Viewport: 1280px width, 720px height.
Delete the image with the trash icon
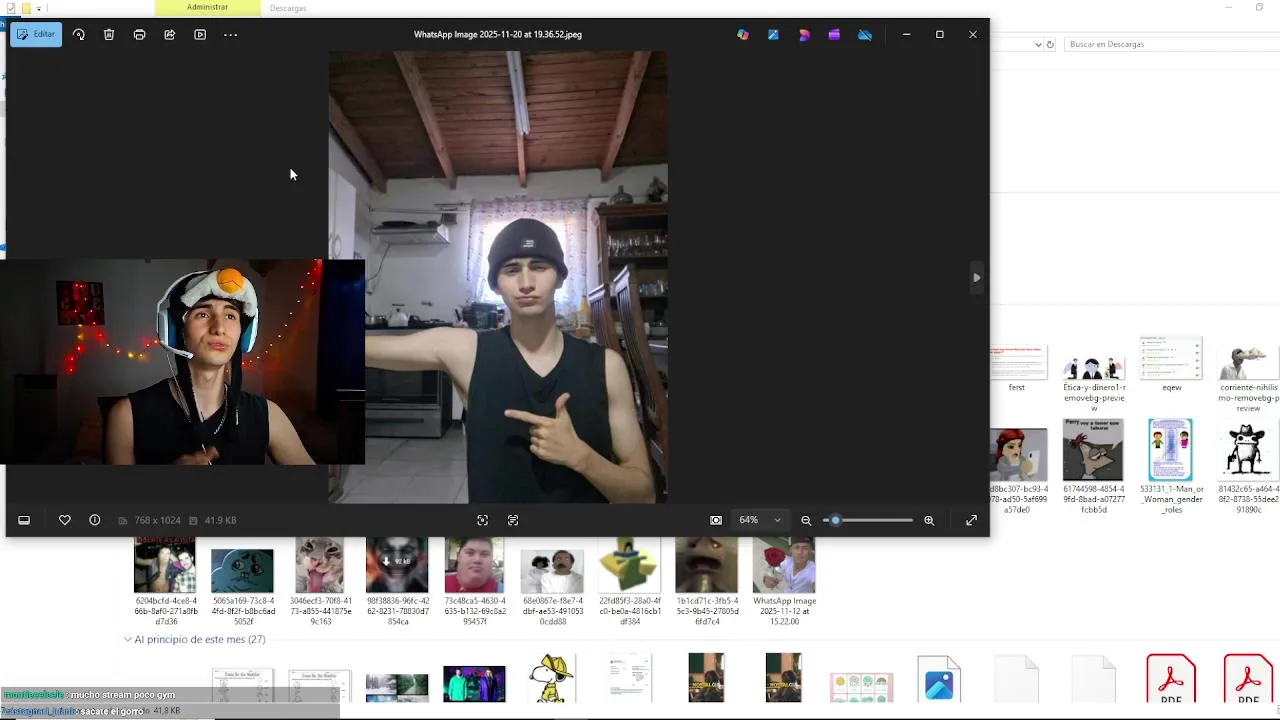pos(109,34)
